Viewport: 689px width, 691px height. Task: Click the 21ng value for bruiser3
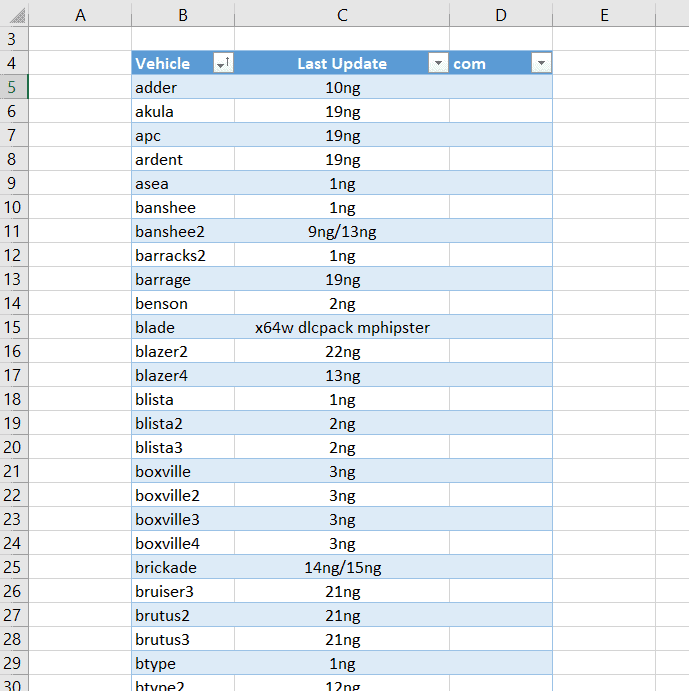(x=342, y=591)
